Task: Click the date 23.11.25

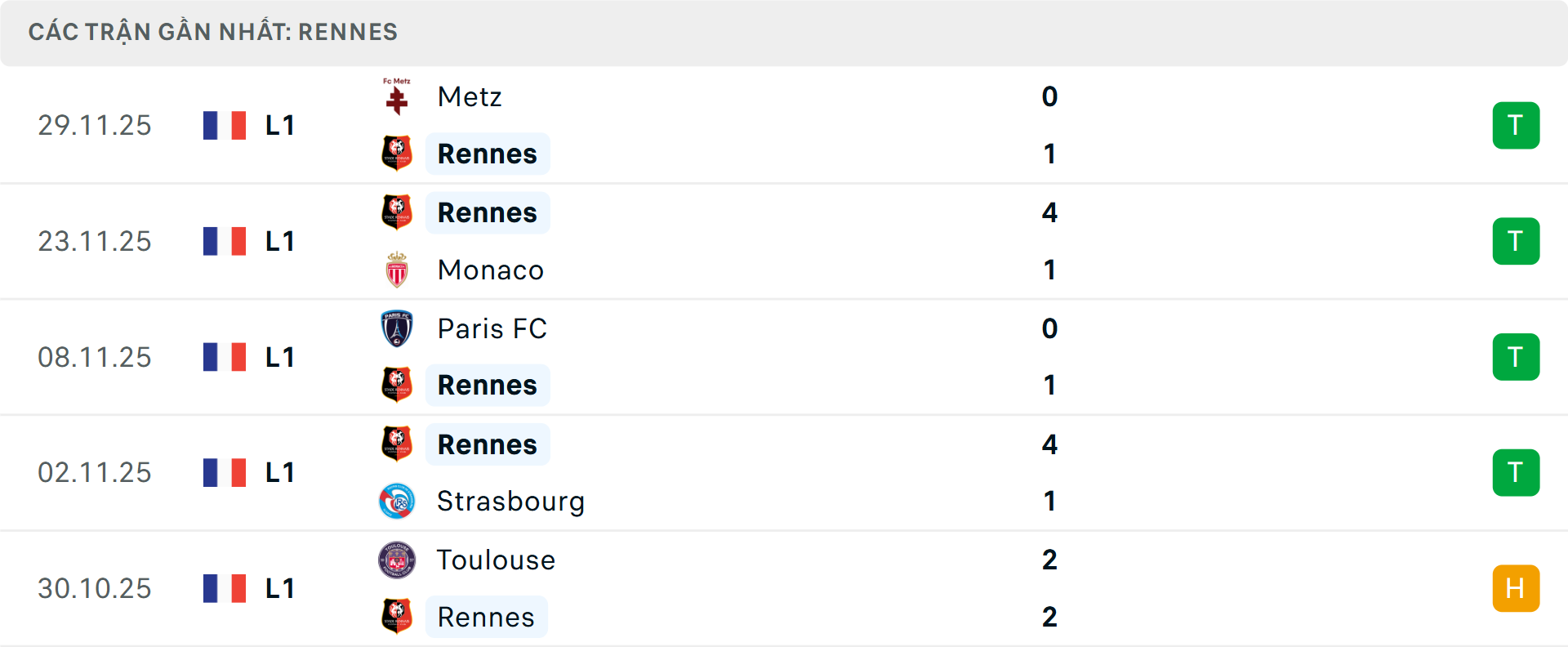Action: point(94,241)
